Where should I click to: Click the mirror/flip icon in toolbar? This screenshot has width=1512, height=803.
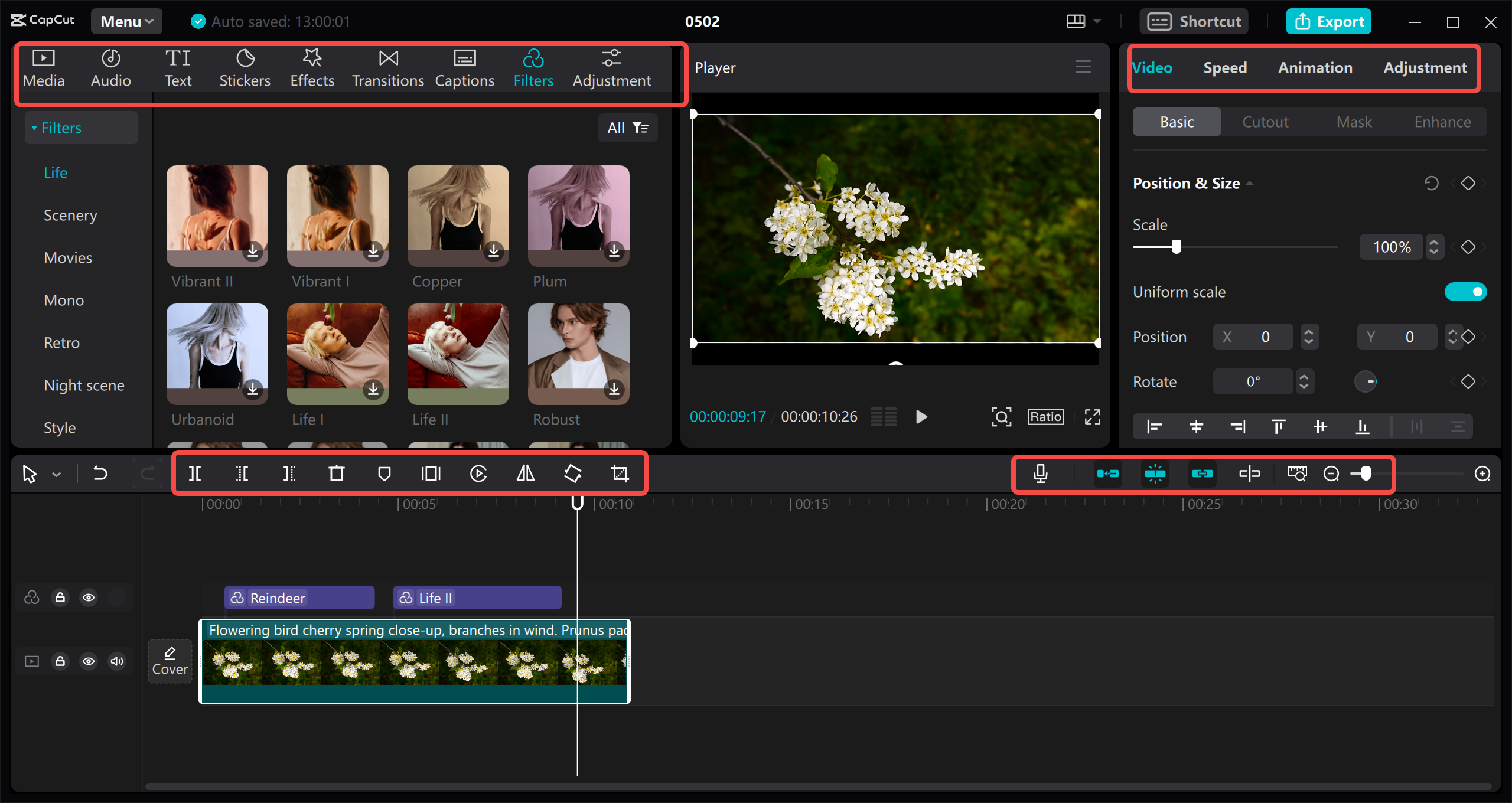tap(525, 474)
